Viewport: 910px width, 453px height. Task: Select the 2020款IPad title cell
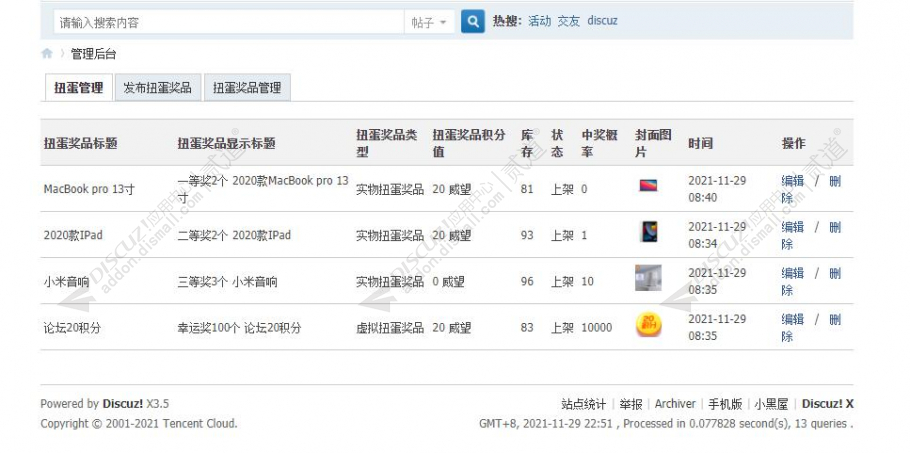[73, 235]
